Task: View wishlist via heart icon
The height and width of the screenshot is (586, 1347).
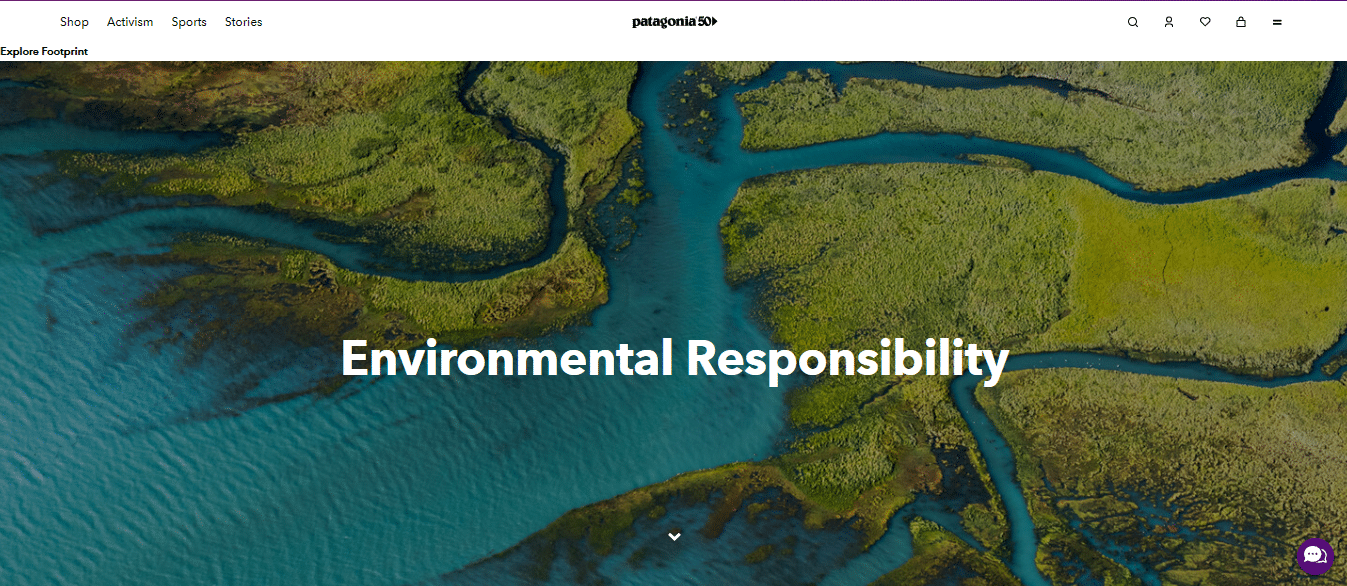Action: pos(1205,22)
